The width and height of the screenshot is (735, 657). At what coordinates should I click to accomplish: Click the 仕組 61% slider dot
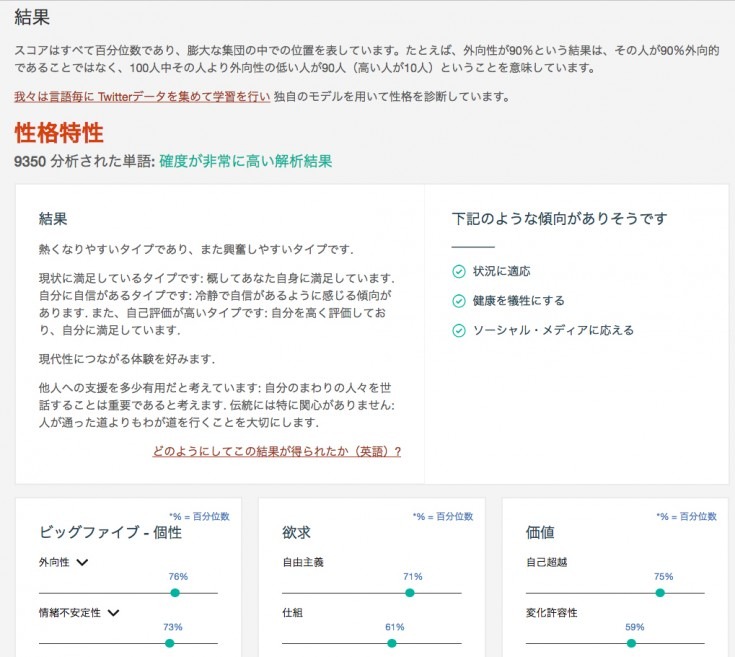pos(392,643)
